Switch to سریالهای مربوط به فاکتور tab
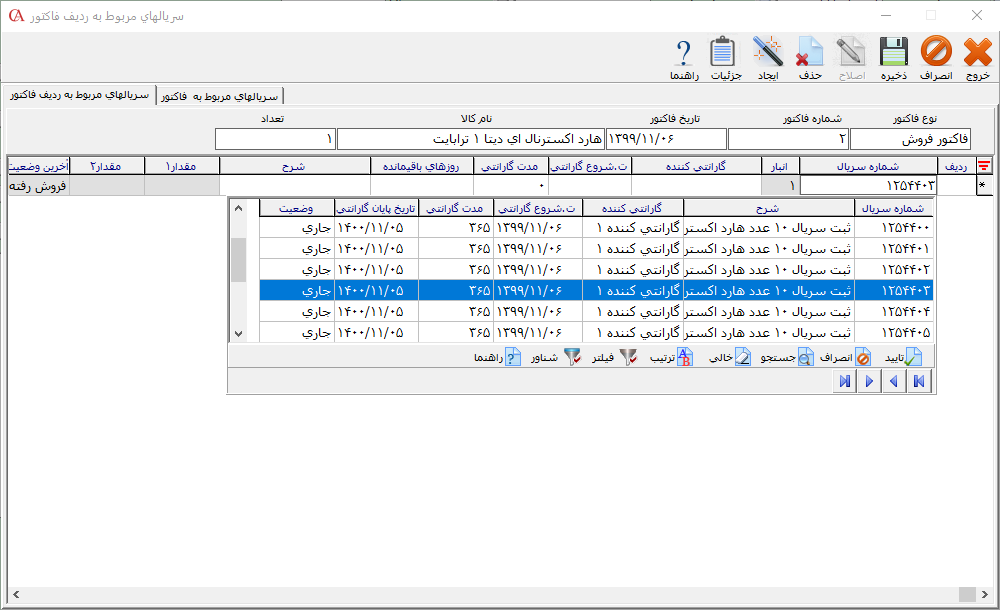This screenshot has width=1000, height=610. 219,96
